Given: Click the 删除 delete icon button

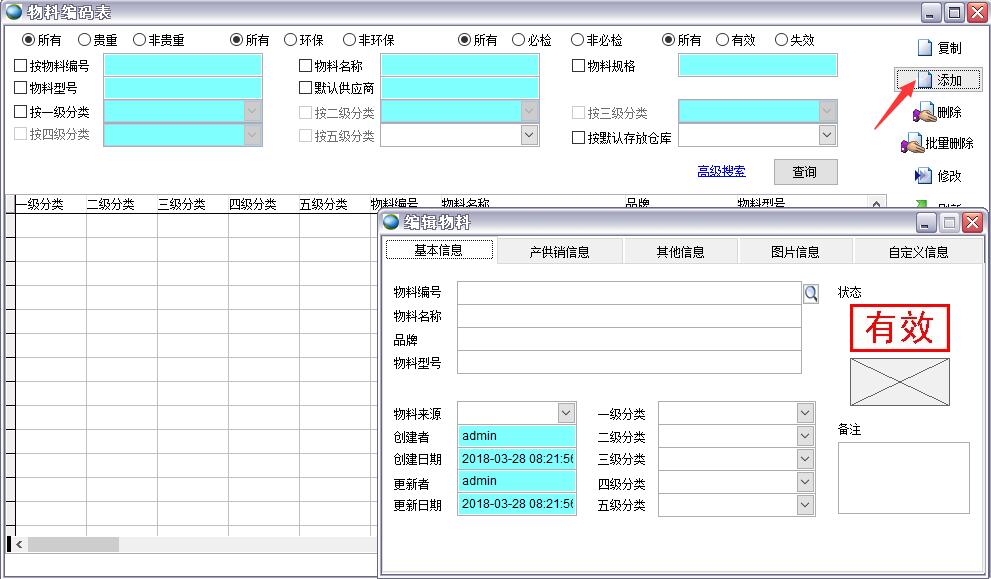Looking at the screenshot, I should click(x=937, y=112).
